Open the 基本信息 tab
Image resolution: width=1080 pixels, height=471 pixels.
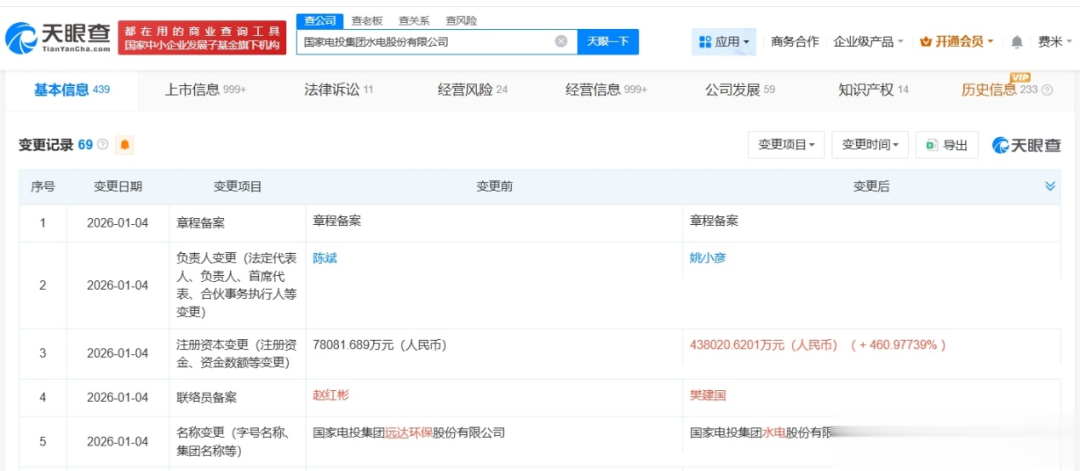coord(72,90)
